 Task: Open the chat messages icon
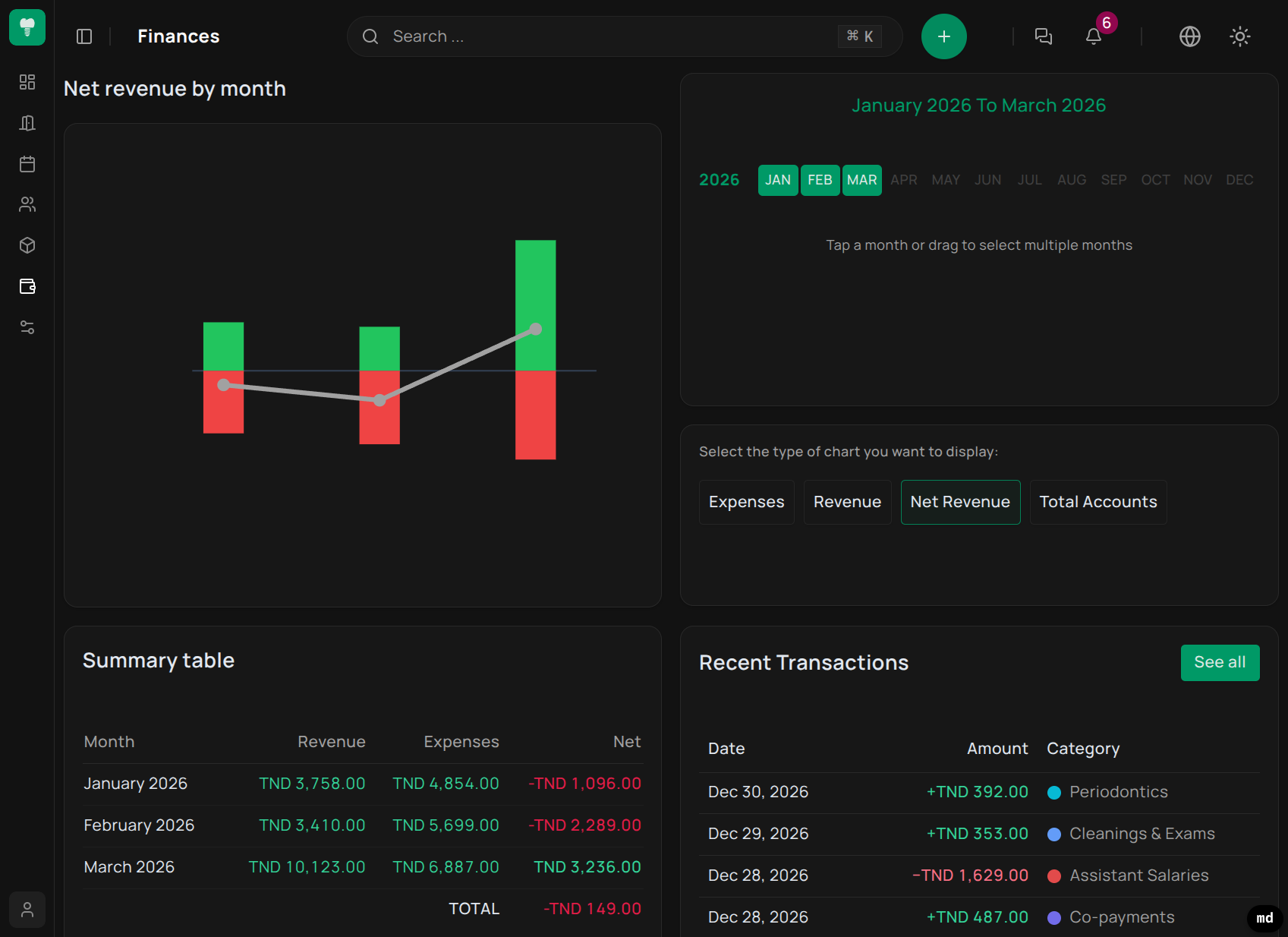(x=1044, y=36)
